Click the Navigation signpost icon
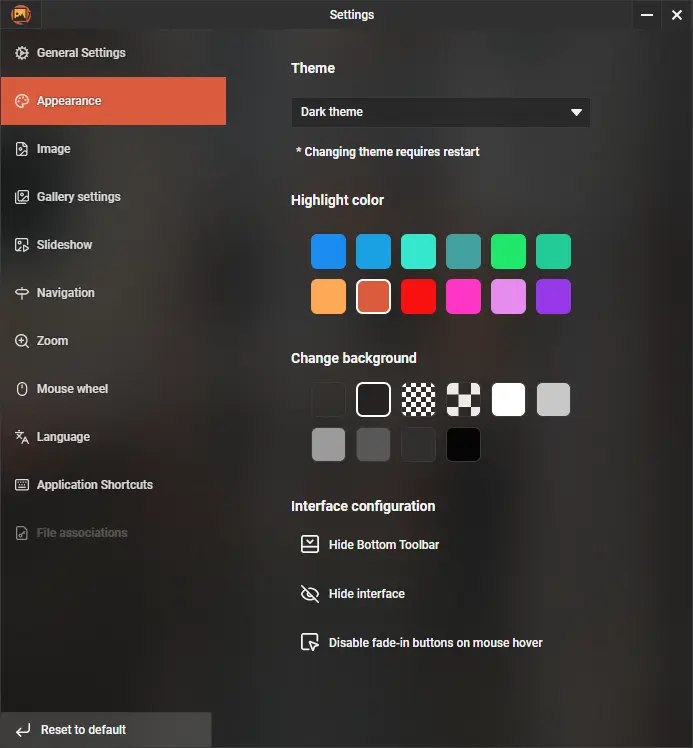693x748 pixels. 22,293
